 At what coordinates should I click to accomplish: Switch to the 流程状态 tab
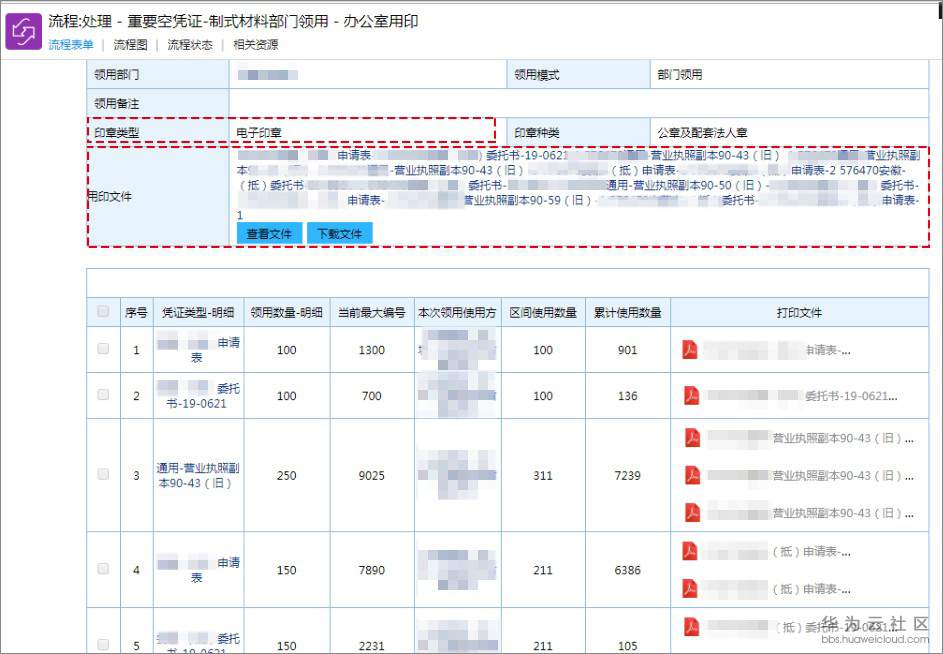pyautogui.click(x=190, y=45)
